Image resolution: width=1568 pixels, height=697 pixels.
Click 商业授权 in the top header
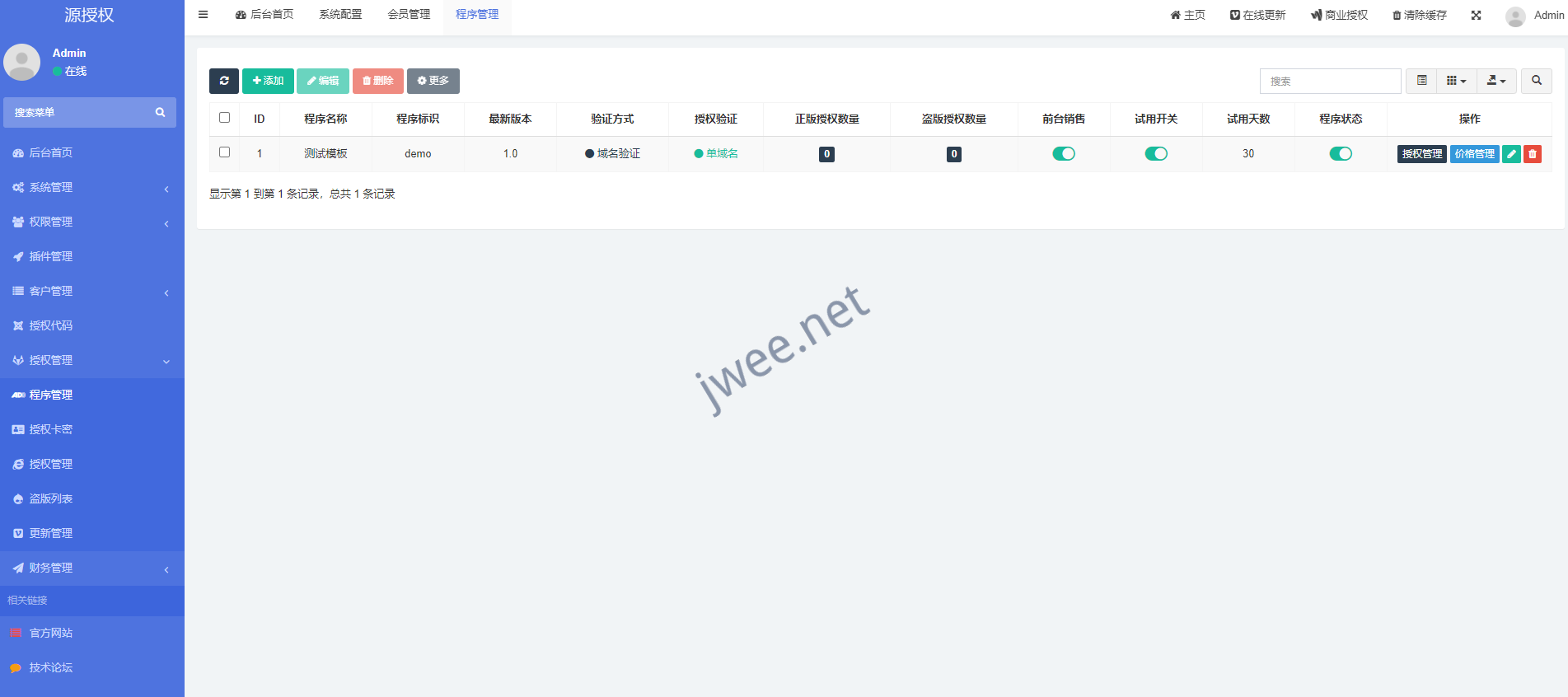1339,15
